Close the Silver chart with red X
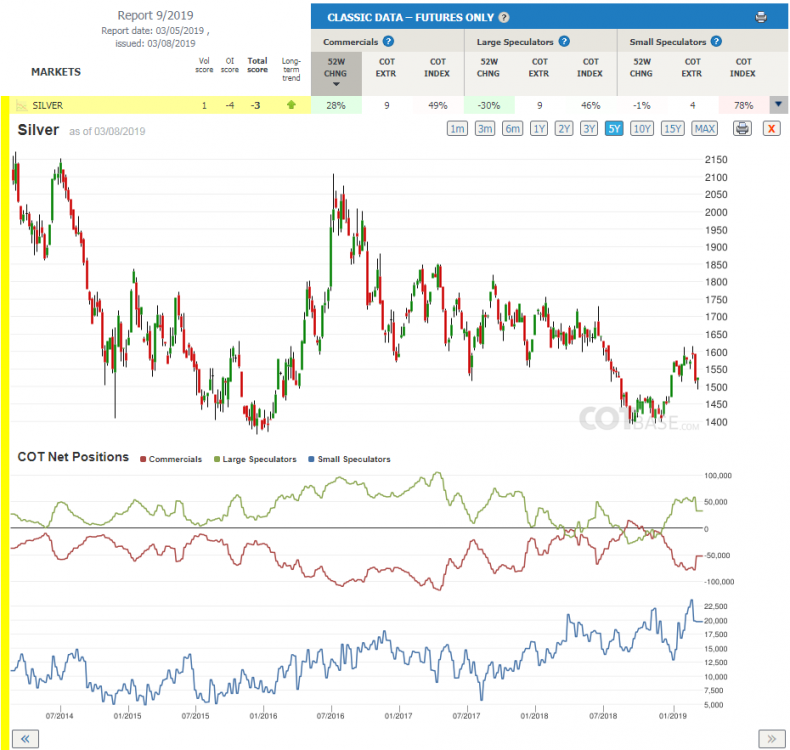 click(771, 128)
